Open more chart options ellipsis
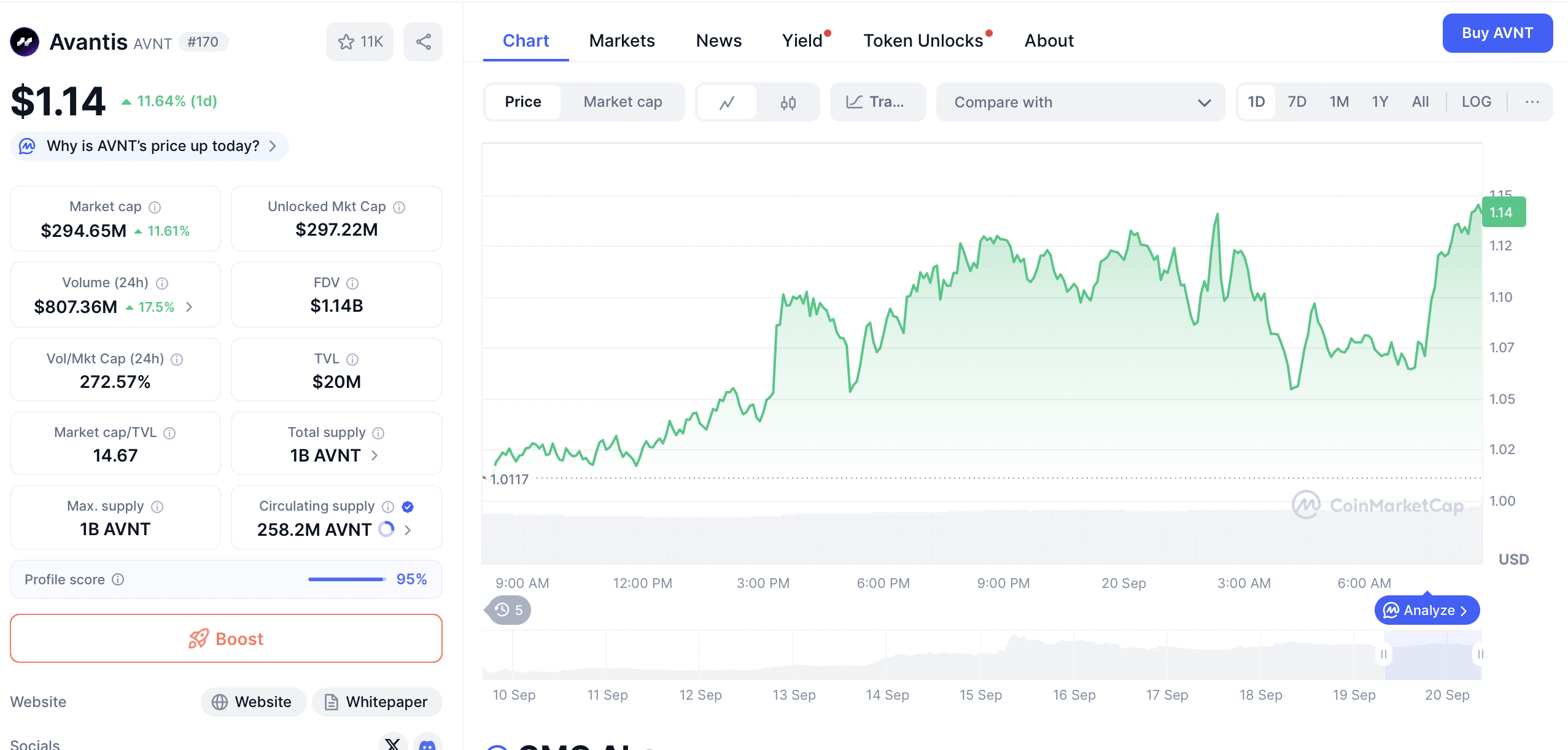 pos(1532,102)
